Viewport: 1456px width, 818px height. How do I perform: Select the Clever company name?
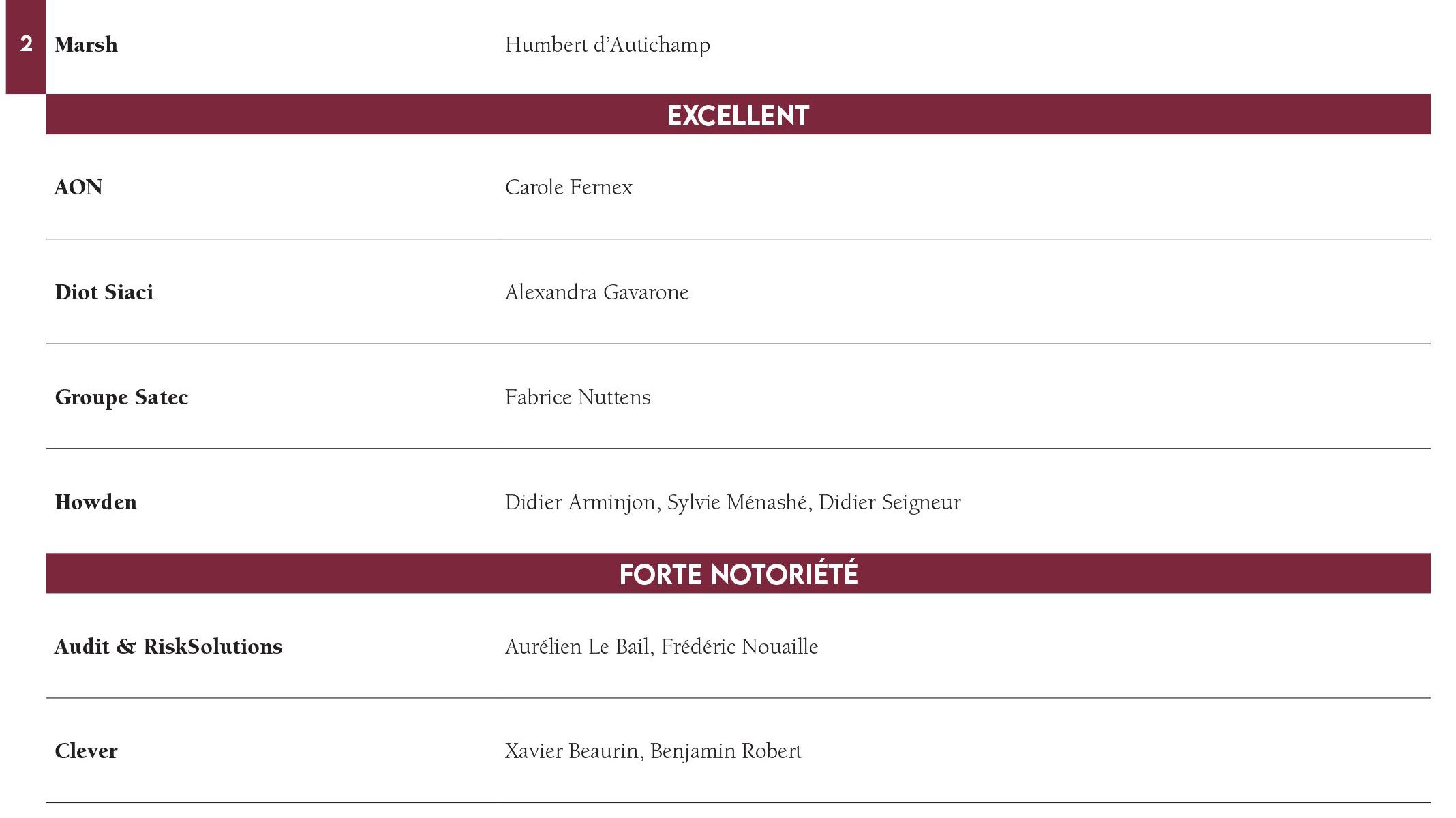(x=86, y=751)
